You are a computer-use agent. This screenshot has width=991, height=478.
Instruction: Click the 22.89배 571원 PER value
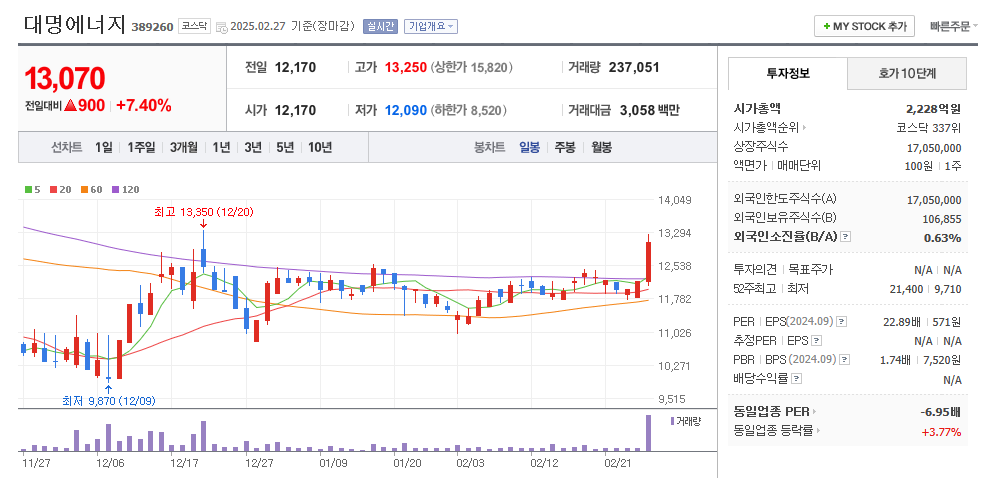point(922,322)
